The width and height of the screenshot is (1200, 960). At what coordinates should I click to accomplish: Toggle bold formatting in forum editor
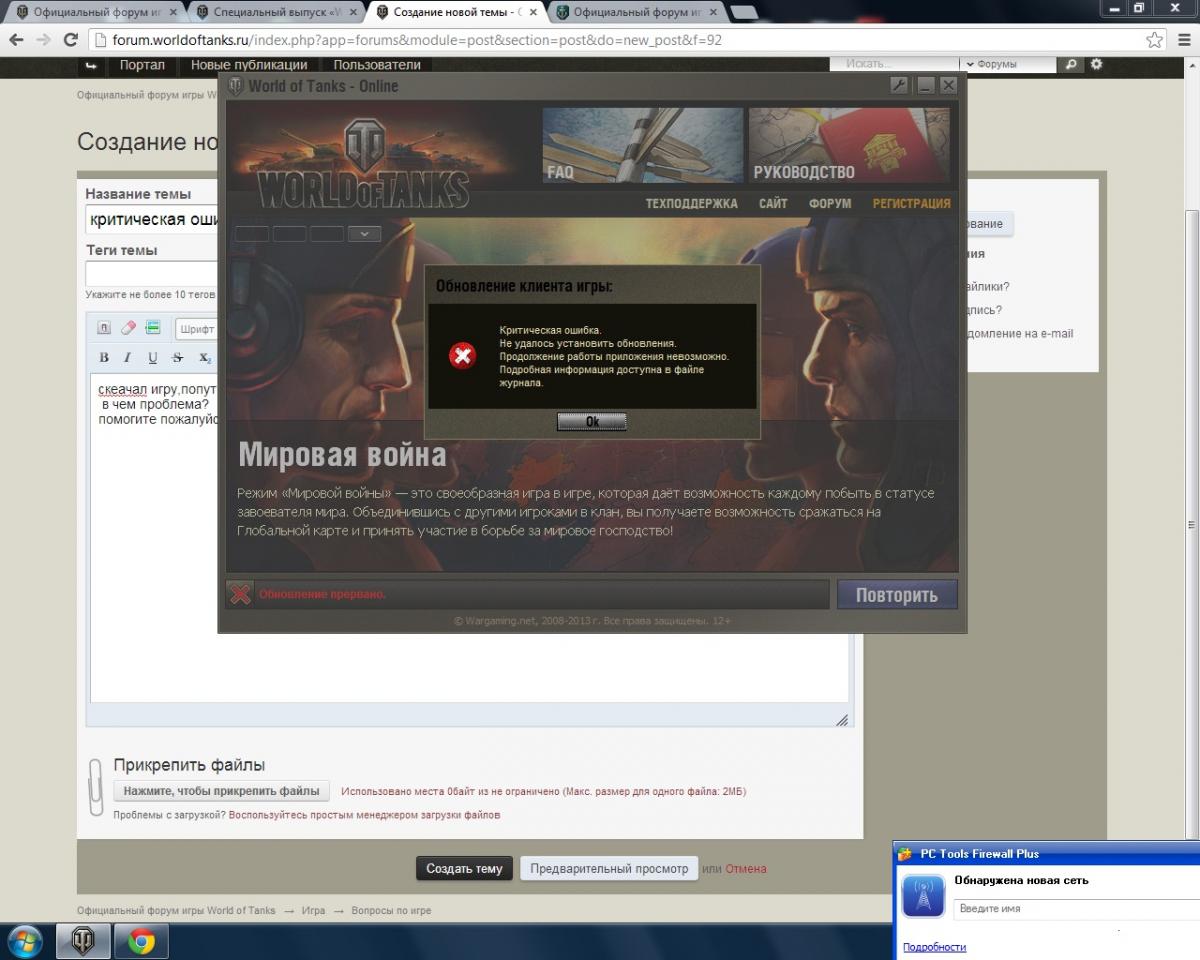[104, 357]
